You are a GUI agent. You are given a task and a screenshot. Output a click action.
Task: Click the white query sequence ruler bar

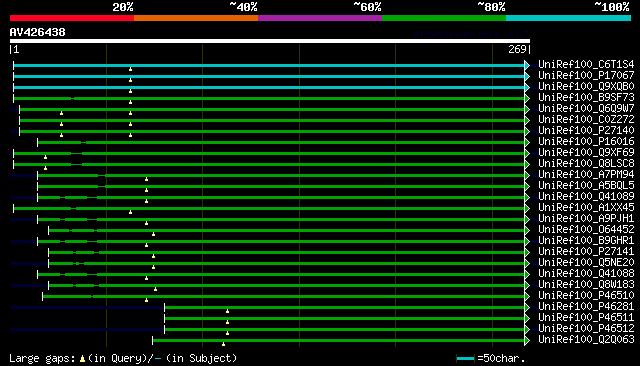click(x=270, y=41)
